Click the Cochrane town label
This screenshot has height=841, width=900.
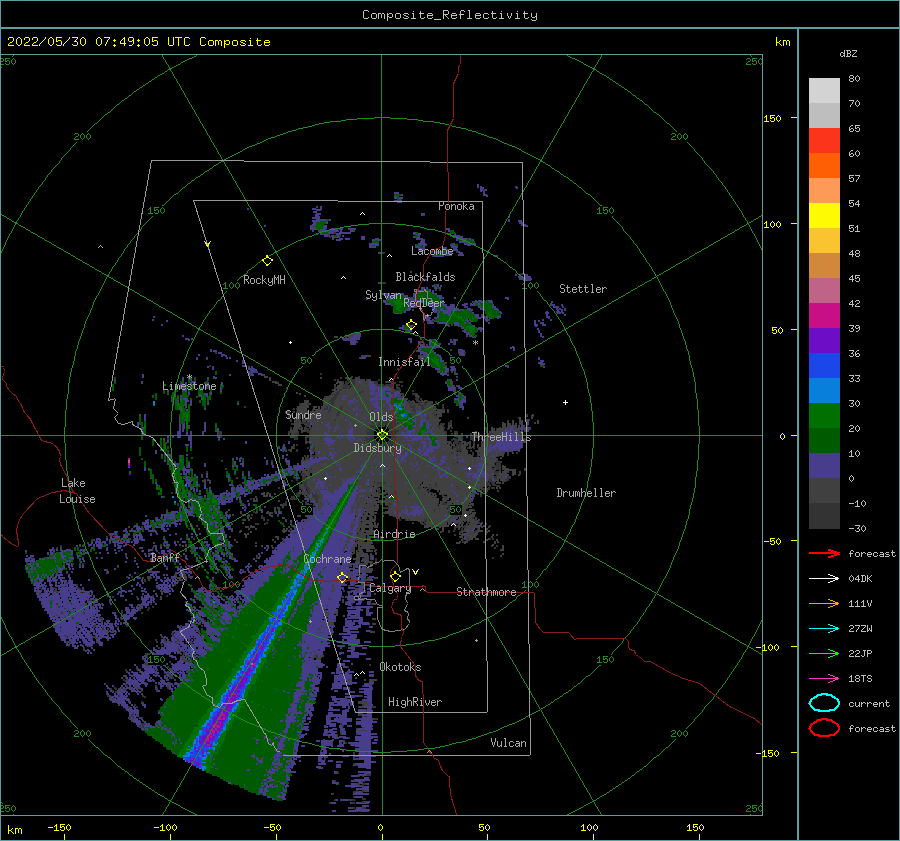click(327, 559)
